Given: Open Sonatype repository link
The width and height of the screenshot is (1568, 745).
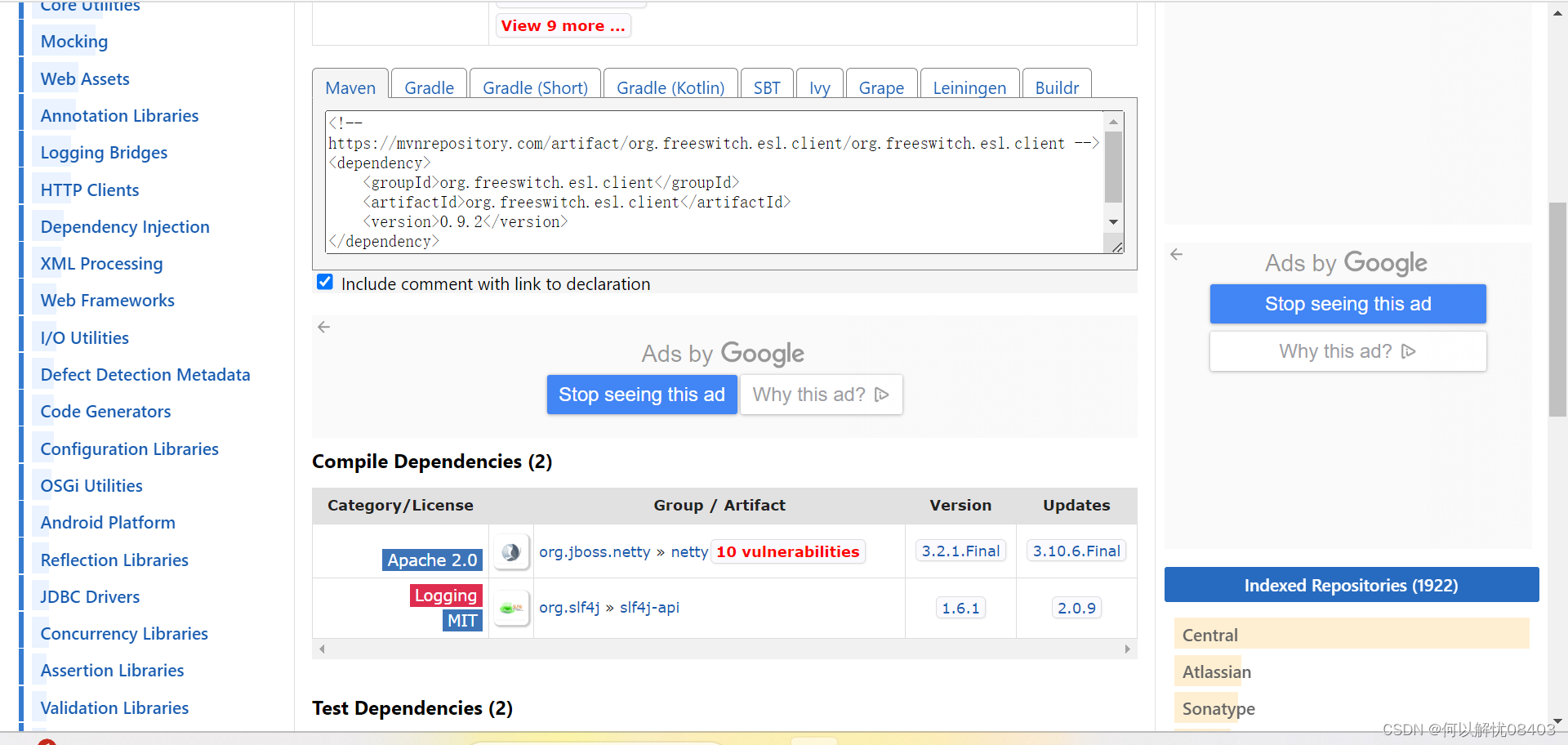Looking at the screenshot, I should pos(1218,709).
